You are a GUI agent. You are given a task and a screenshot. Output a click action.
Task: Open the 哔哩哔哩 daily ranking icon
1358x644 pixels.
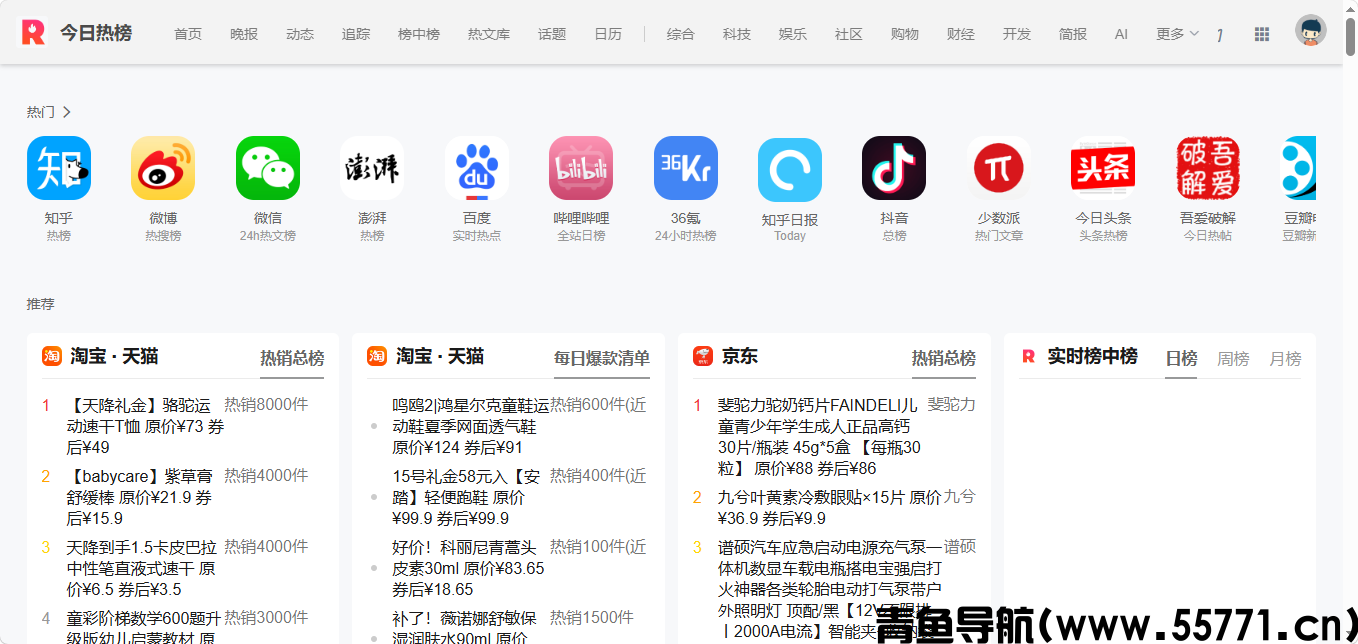click(x=581, y=168)
